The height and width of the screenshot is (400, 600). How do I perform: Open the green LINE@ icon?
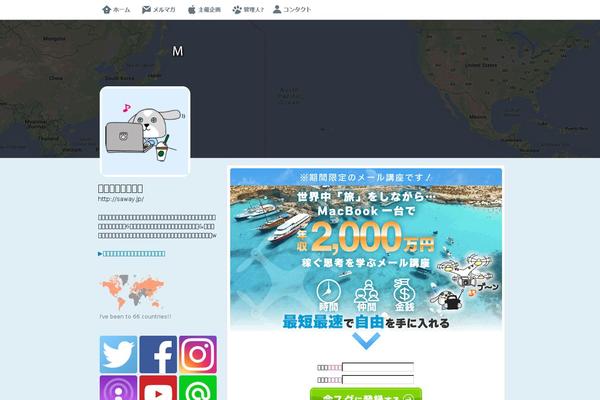[x=198, y=388]
